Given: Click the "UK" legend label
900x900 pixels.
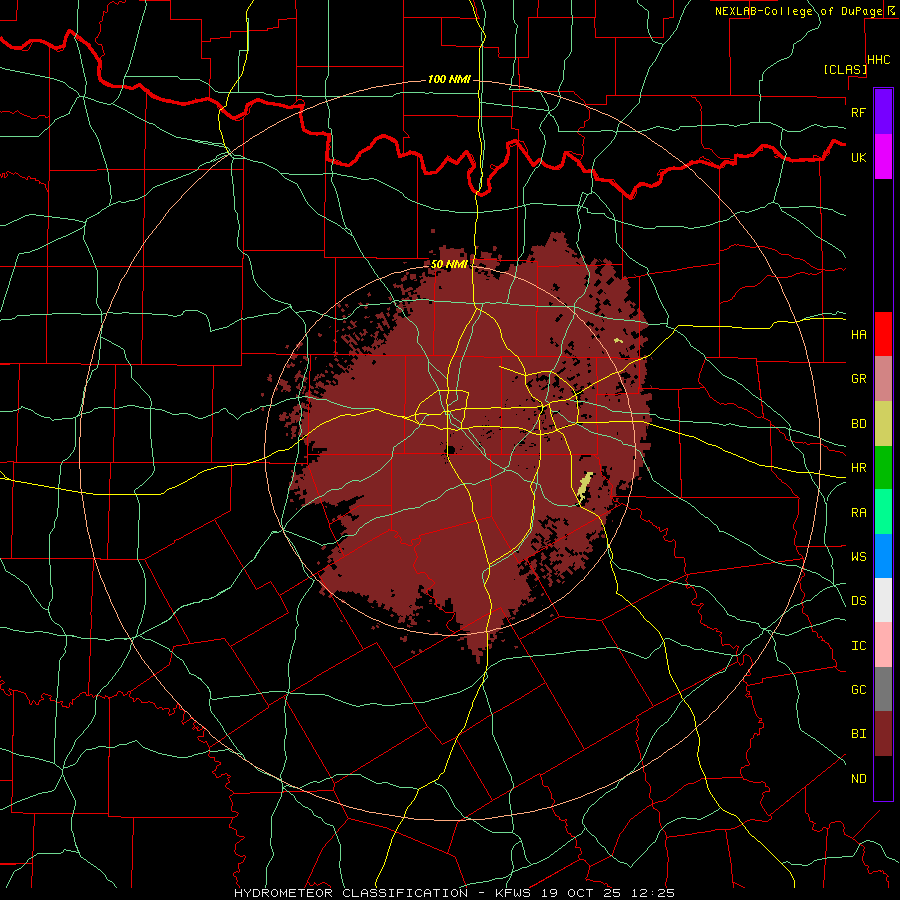Looking at the screenshot, I should 858,157.
